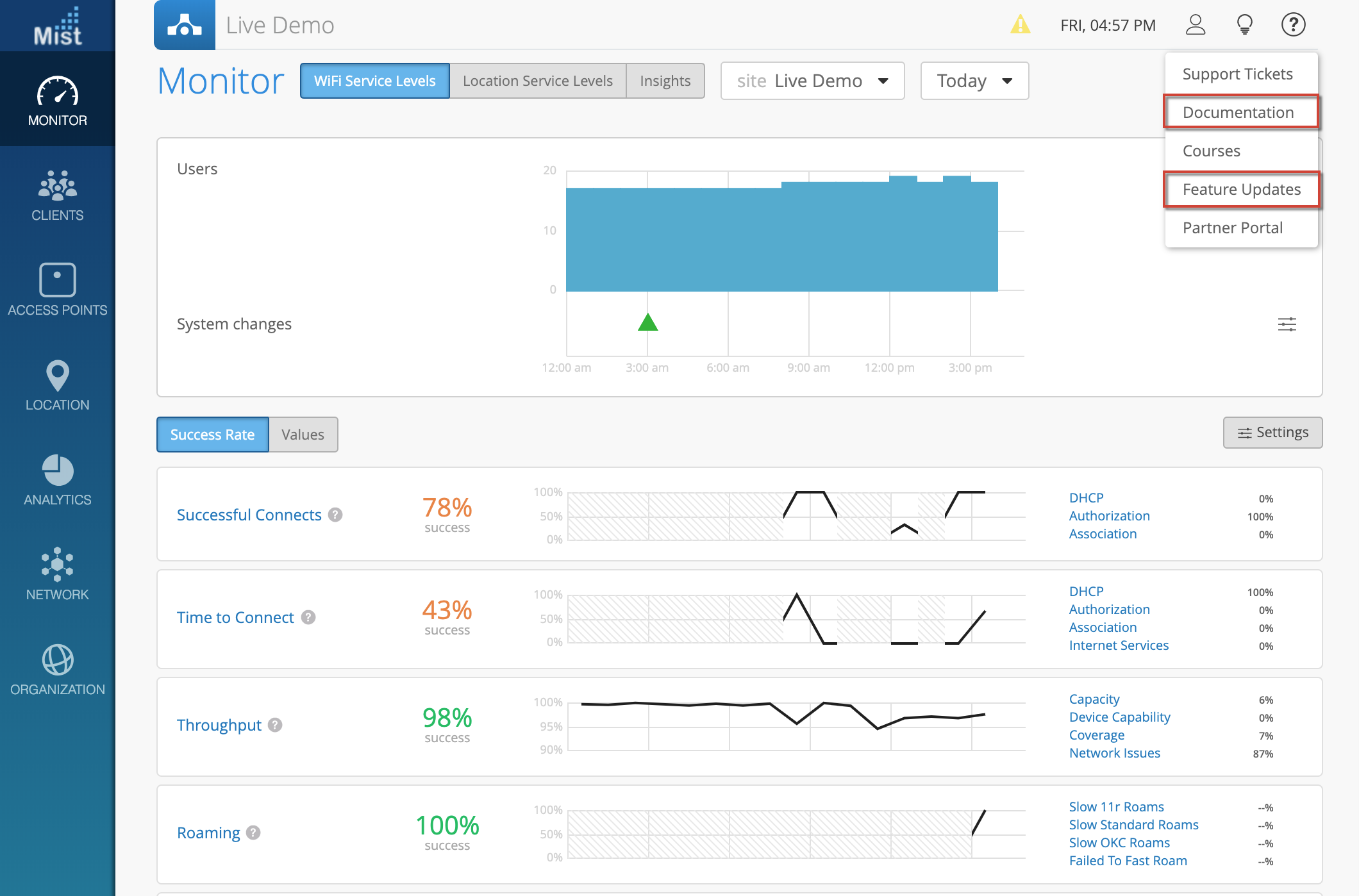
Task: Click help icon next to Successful Connects
Action: point(335,515)
